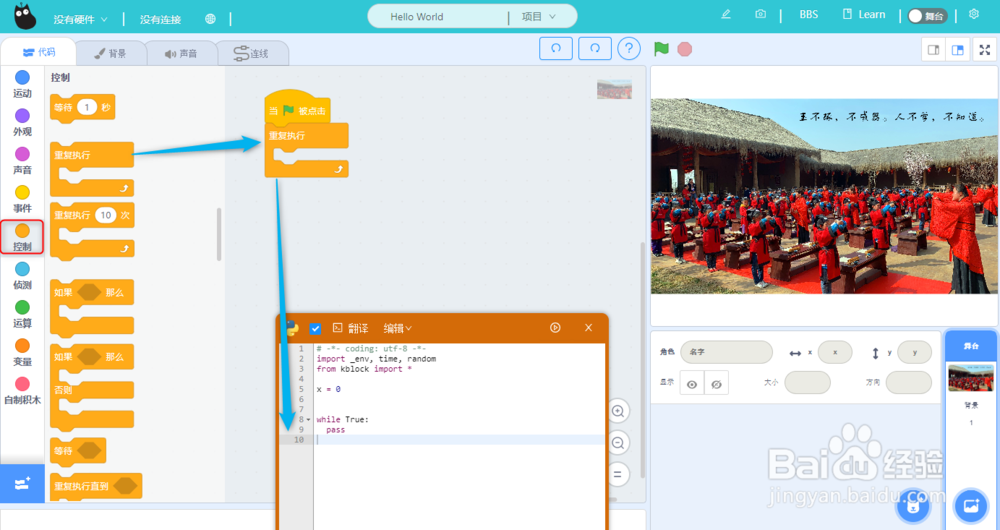This screenshot has height=530, width=1000.
Task: Click the undo arrow button
Action: (556, 48)
